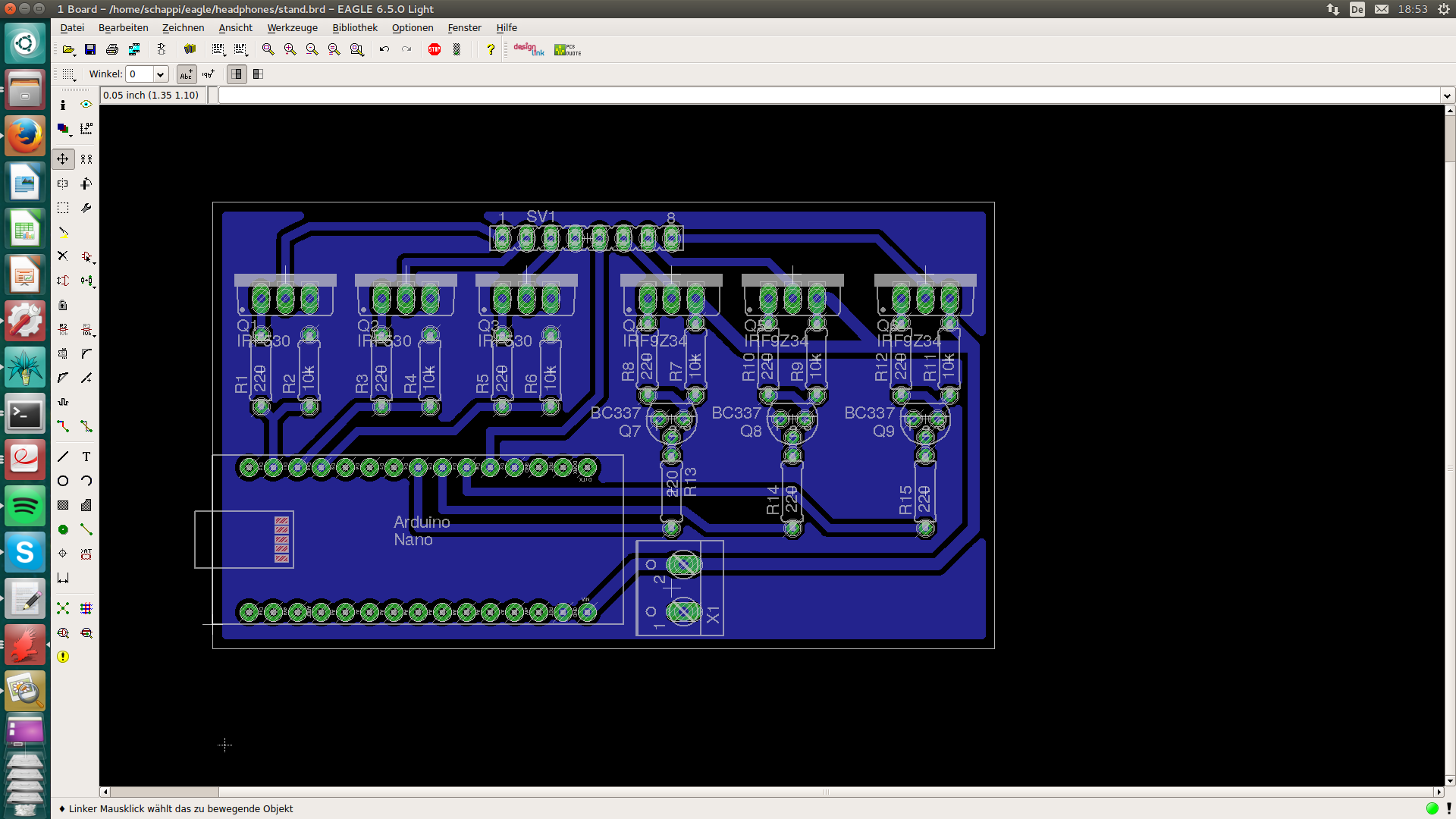Undo the last action

coord(384,50)
